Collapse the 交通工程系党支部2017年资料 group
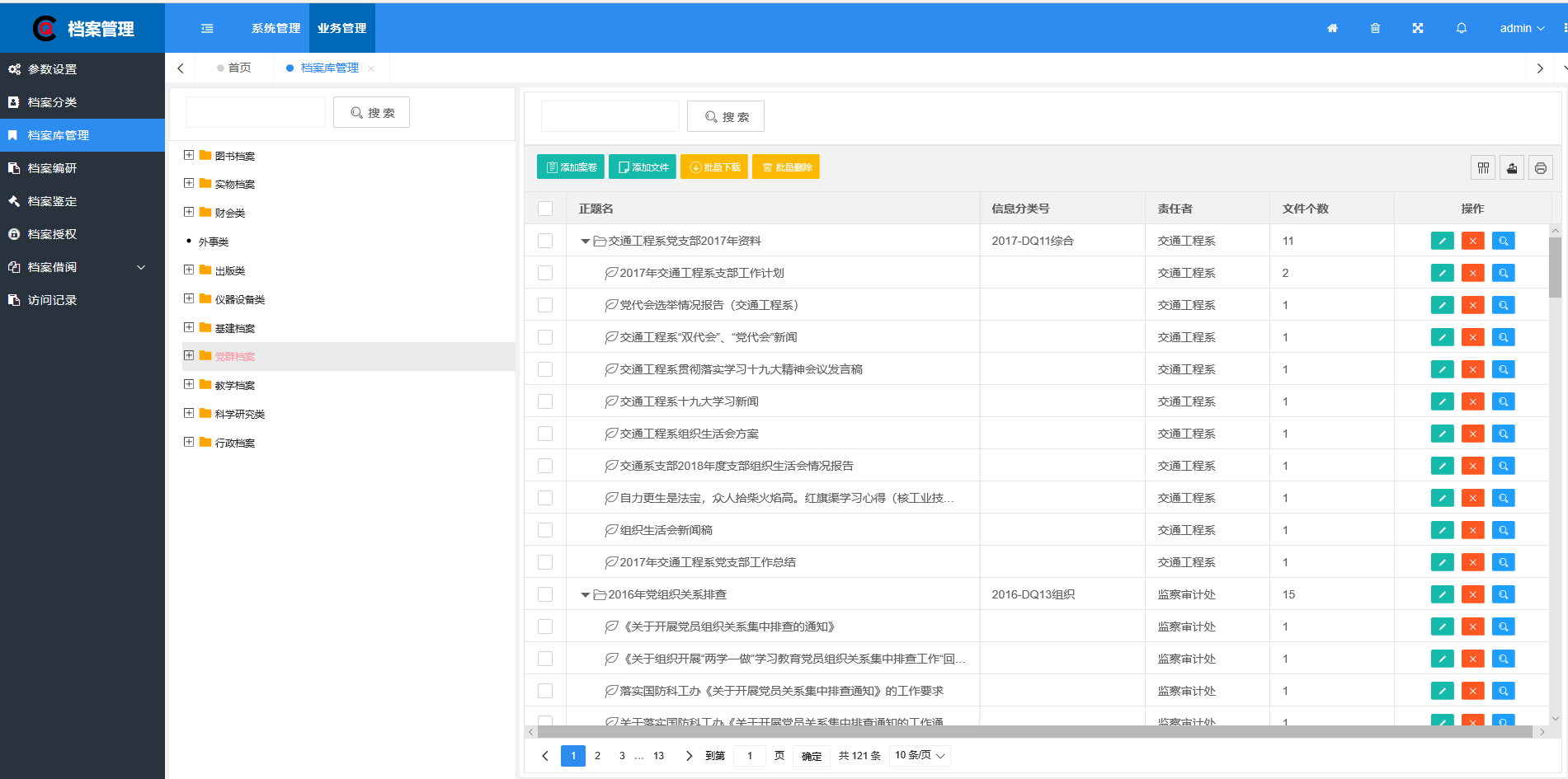 585,240
